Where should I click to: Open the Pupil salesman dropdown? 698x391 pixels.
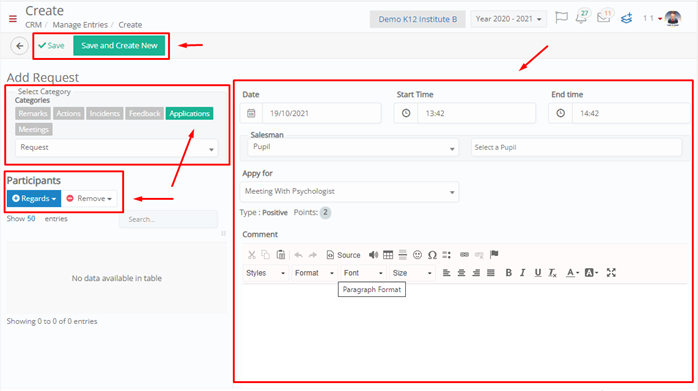point(353,147)
